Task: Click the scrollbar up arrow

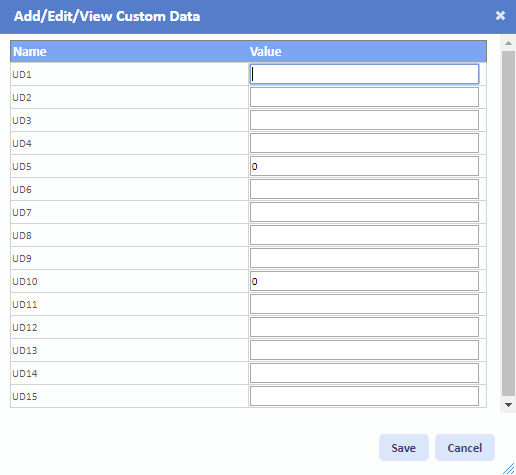Action: click(508, 43)
